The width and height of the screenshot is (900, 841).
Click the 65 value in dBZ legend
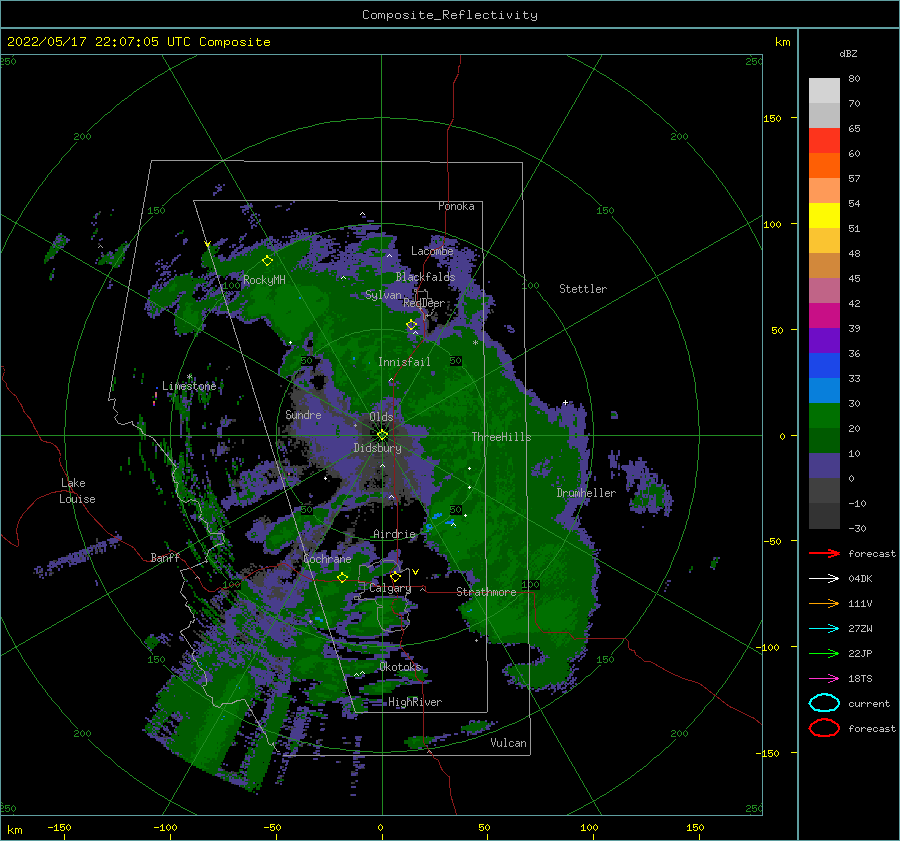tap(854, 129)
